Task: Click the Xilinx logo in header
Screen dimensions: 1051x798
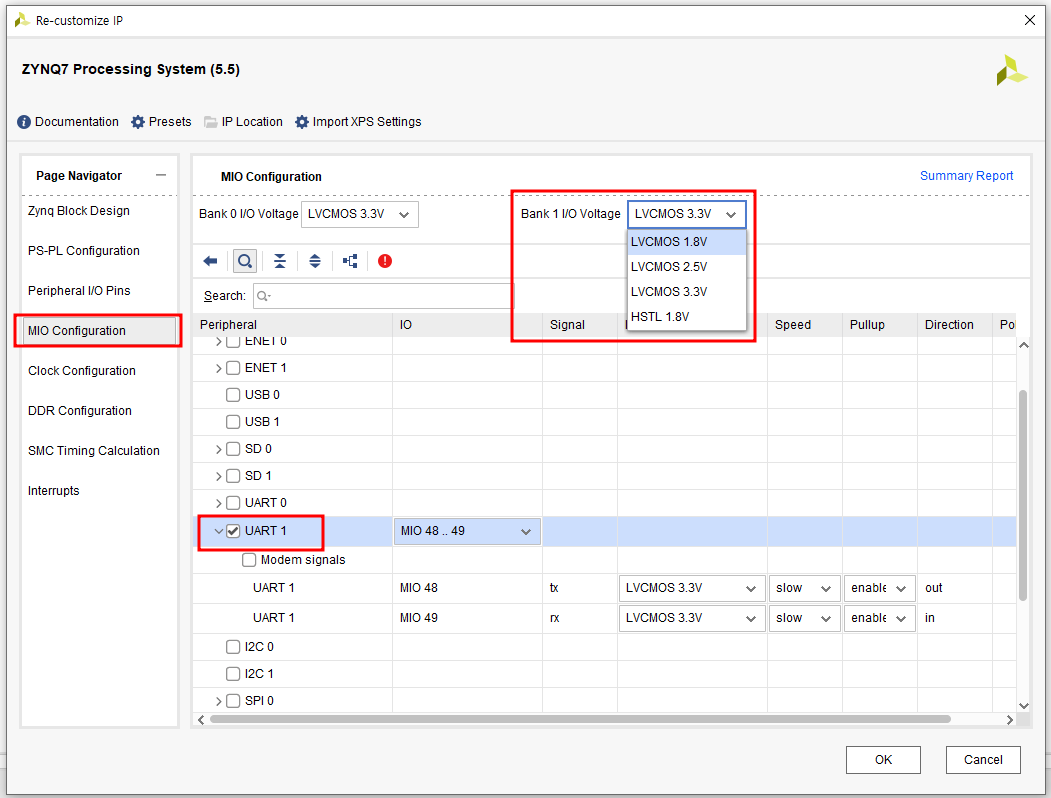Action: tap(1011, 70)
